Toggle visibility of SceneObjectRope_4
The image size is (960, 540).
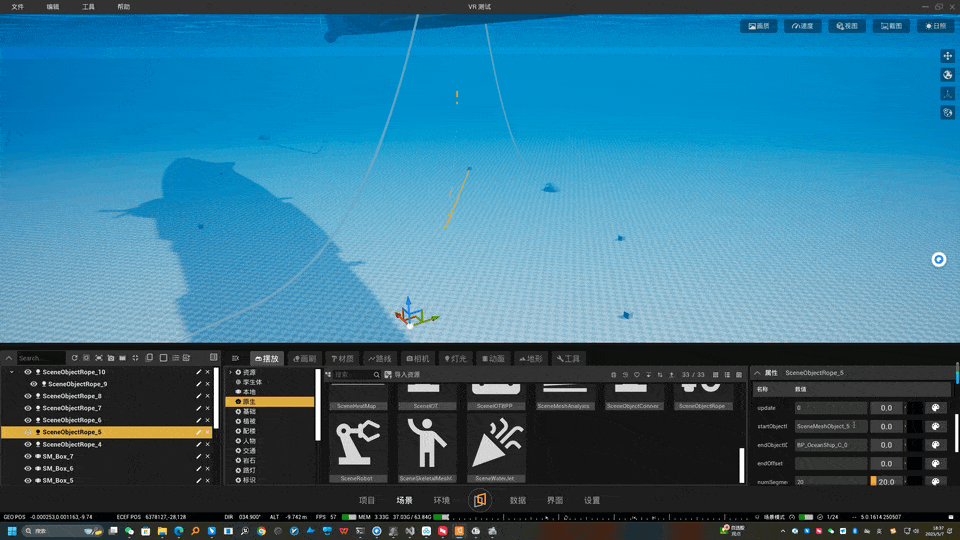coord(28,444)
